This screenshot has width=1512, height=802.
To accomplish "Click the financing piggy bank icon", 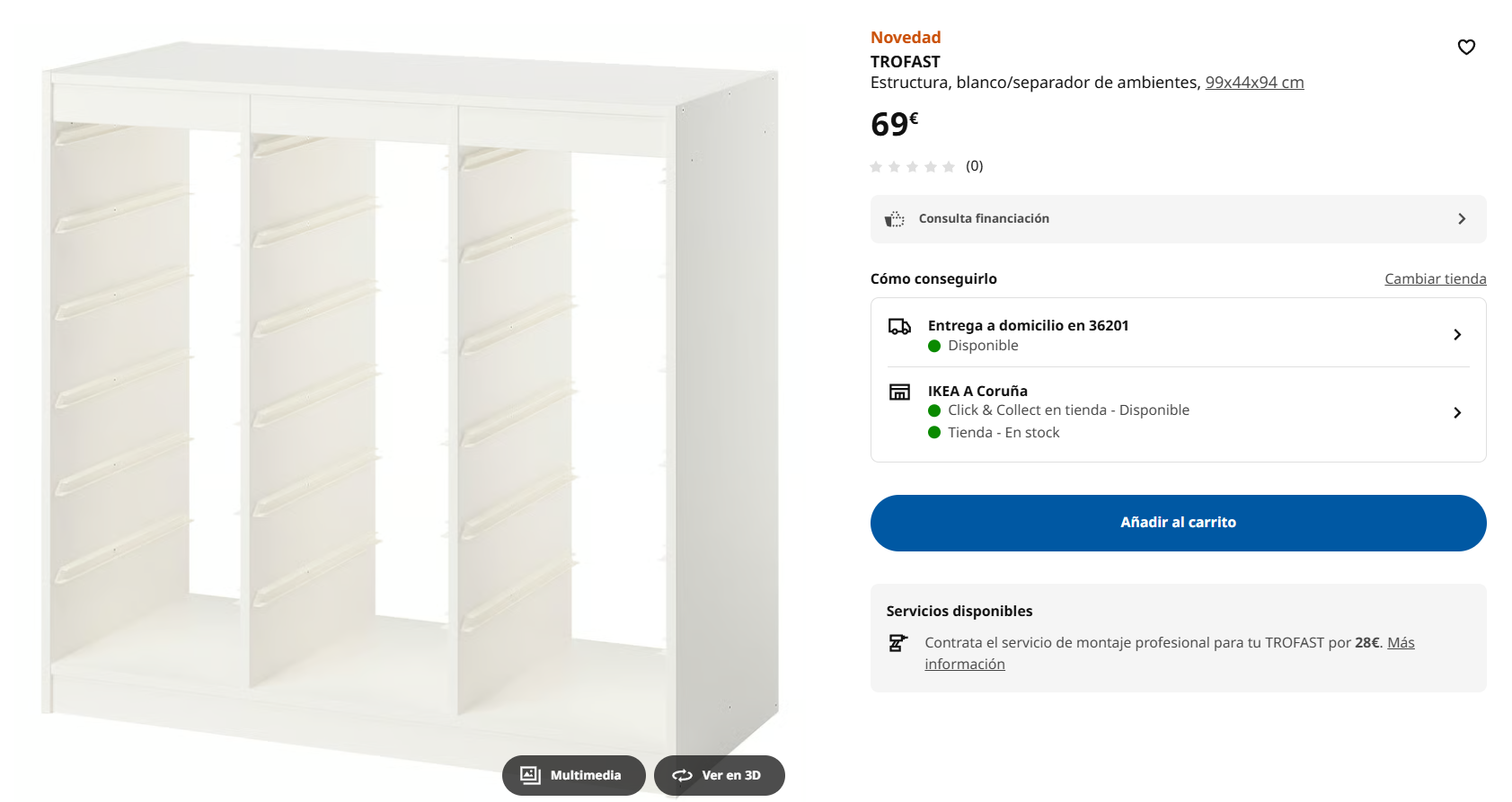I will [x=895, y=219].
